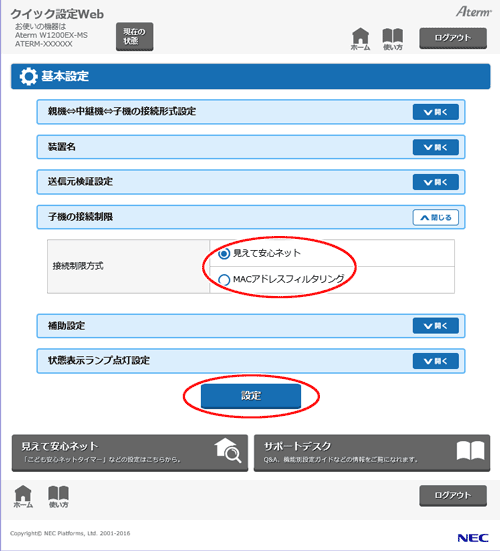Expand the 装置名 section
The width and height of the screenshot is (500, 551).
[435, 147]
